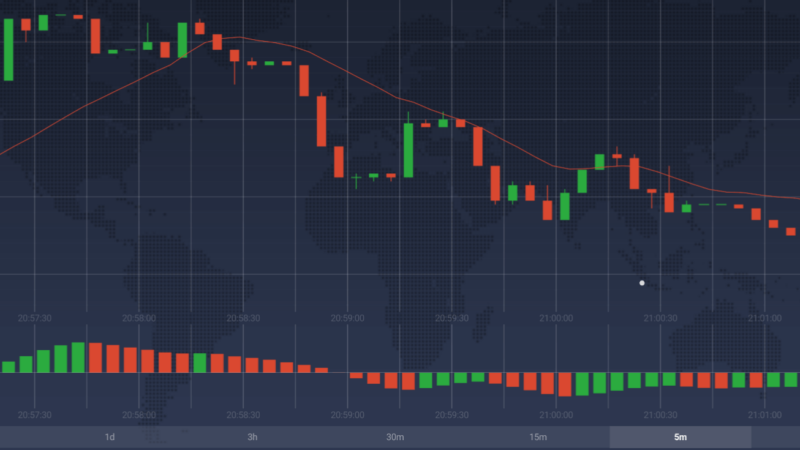Click the 20:57:30 label on lower time axis
Screen dimensions: 800x450
coord(34,414)
